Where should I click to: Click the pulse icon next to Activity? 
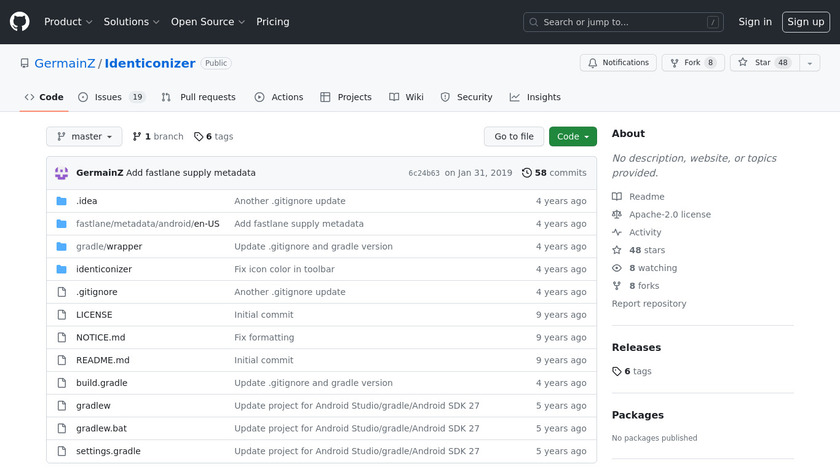(617, 232)
